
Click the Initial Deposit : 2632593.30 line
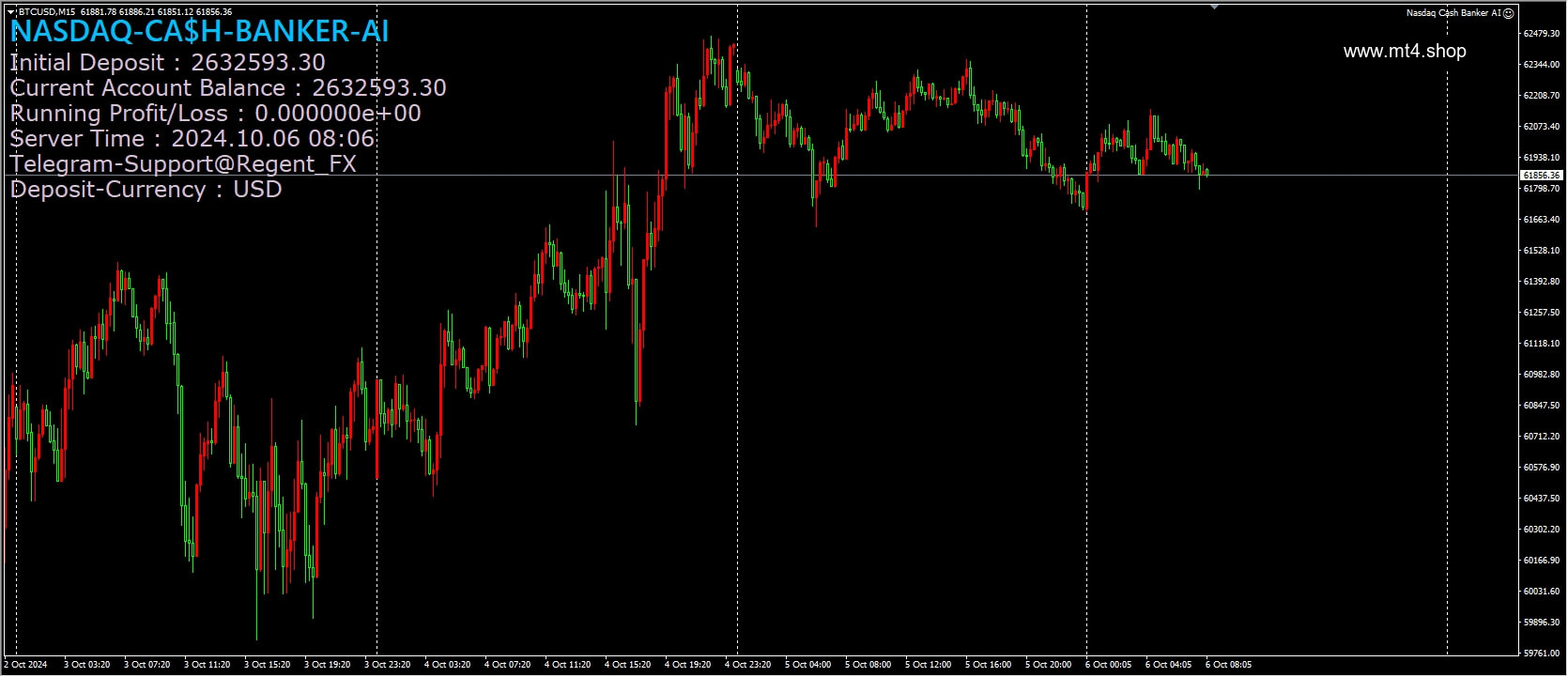167,63
